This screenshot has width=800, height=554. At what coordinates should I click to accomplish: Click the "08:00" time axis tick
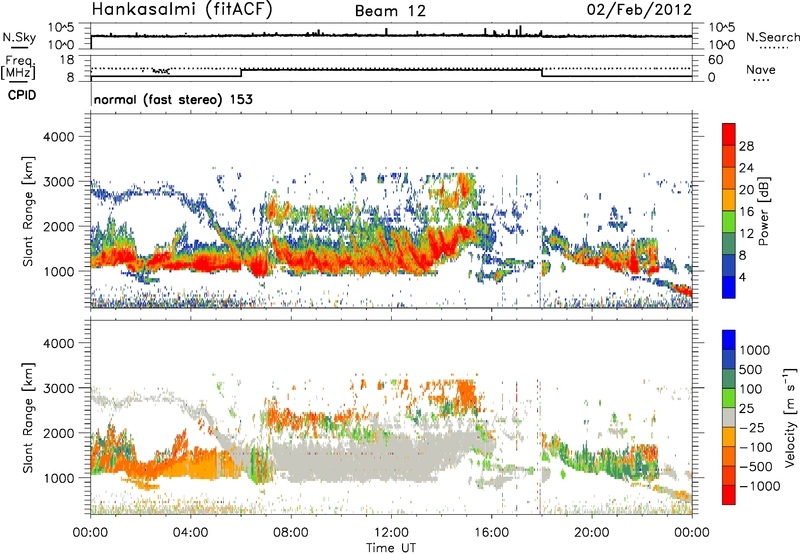point(291,533)
